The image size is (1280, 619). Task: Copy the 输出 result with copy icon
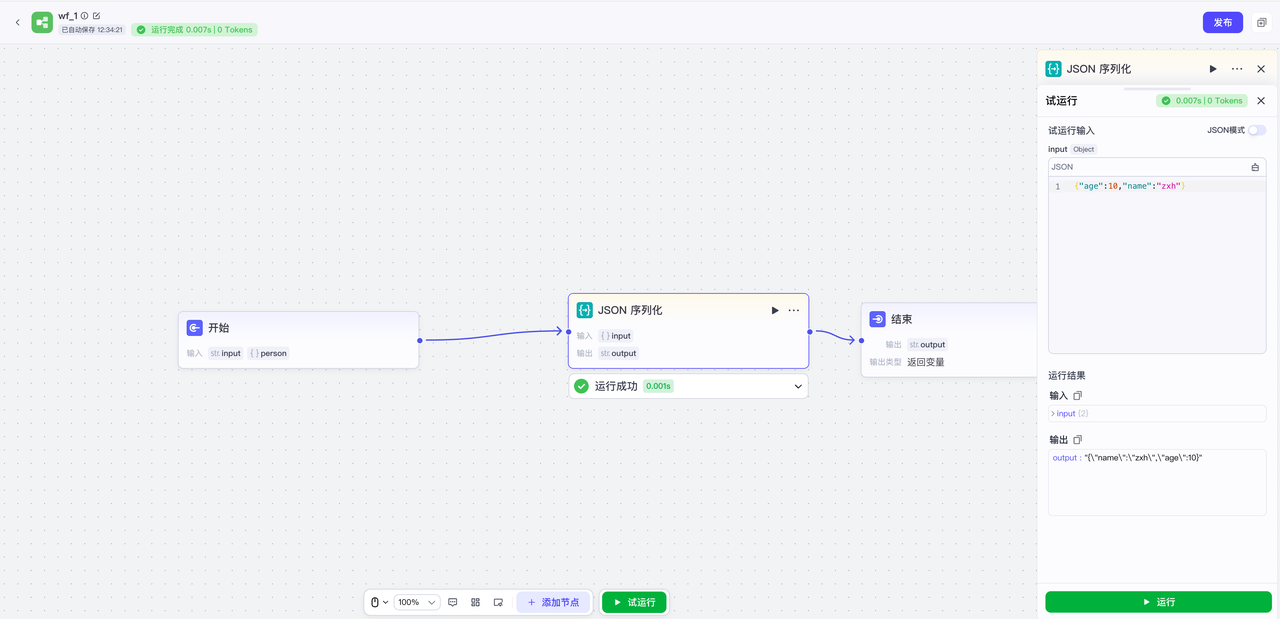[1078, 440]
